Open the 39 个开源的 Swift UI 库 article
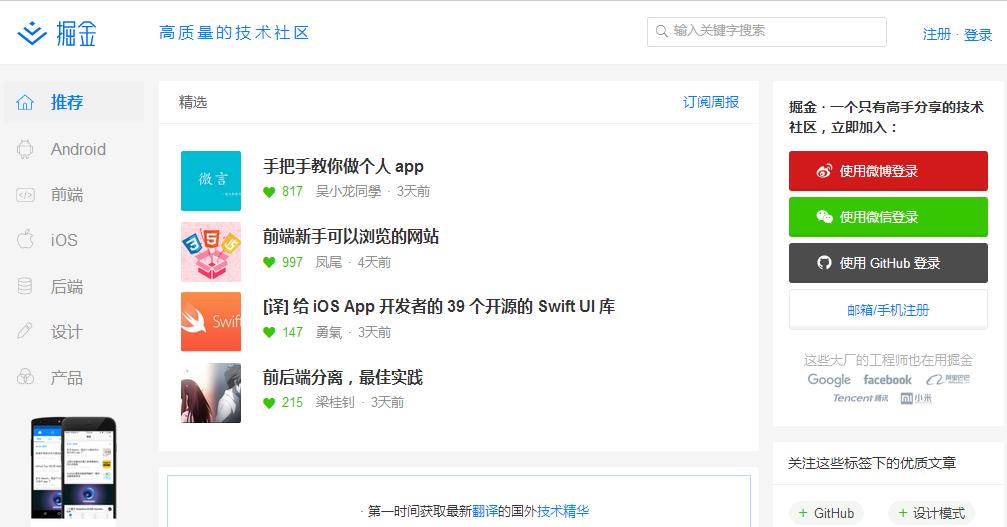Screen dimensions: 1007x527 439,306
